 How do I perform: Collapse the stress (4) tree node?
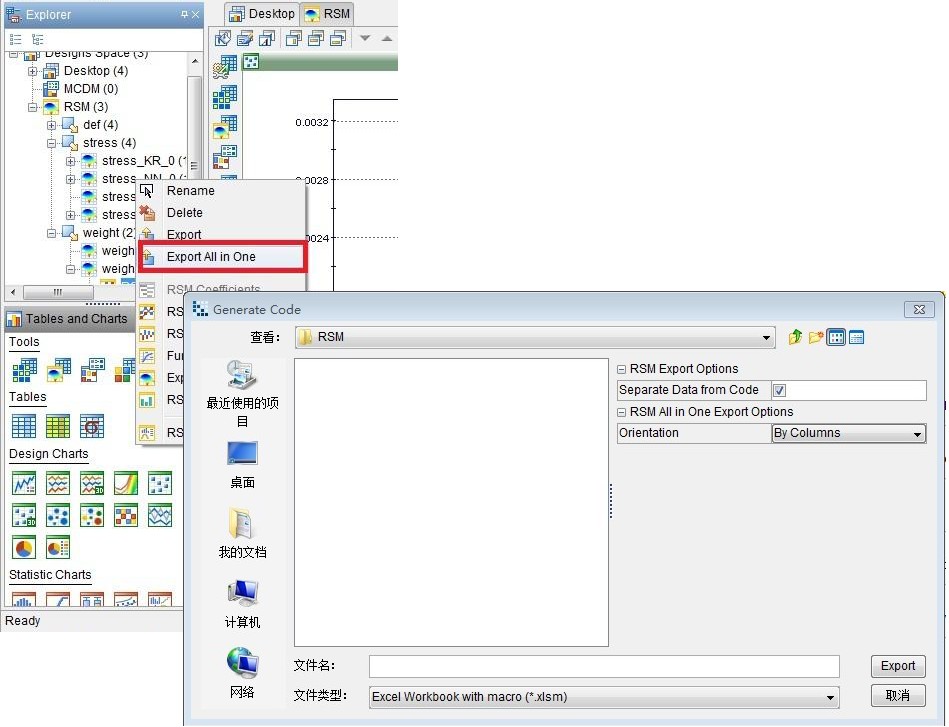[51, 143]
